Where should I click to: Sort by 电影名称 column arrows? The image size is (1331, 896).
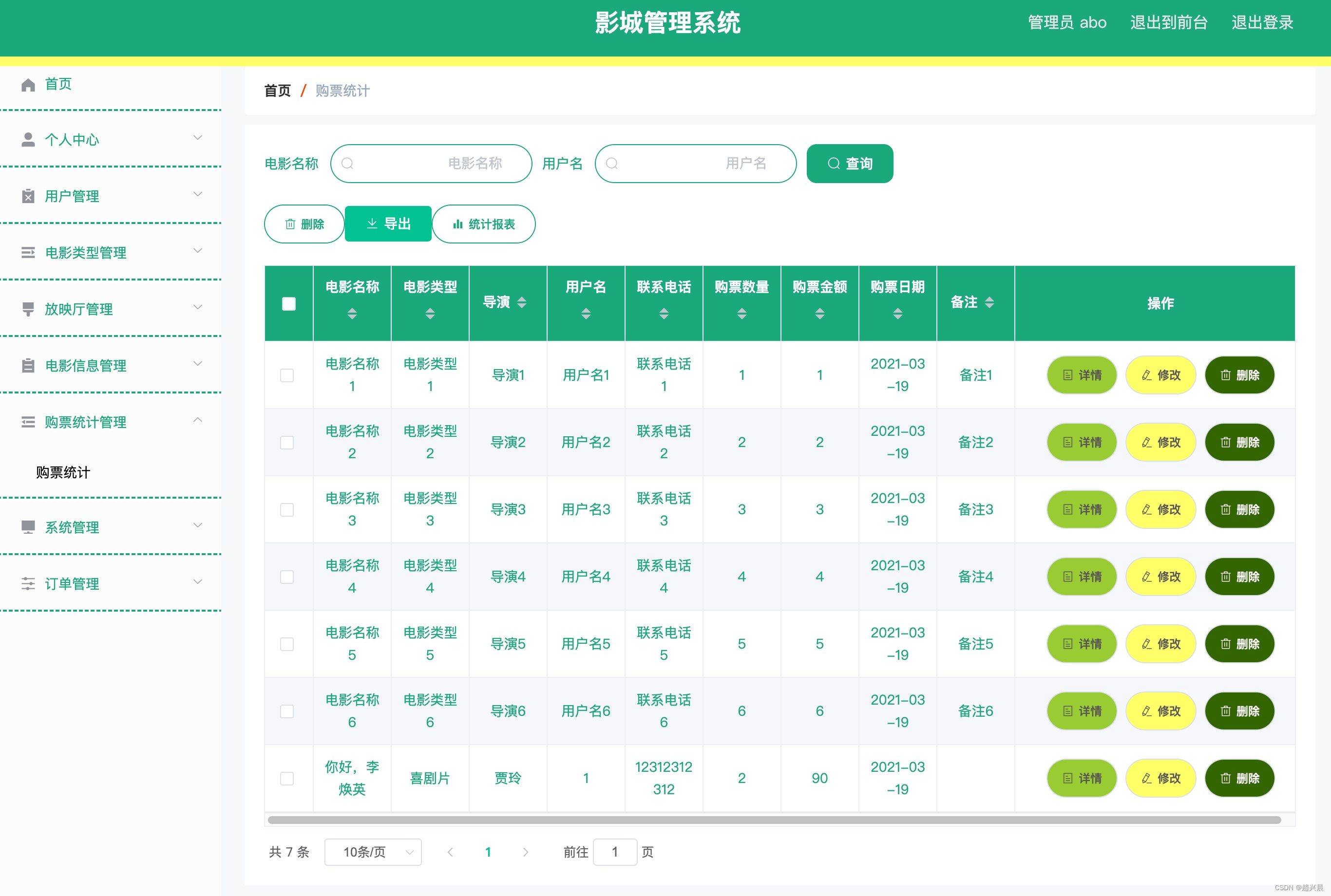[x=352, y=313]
